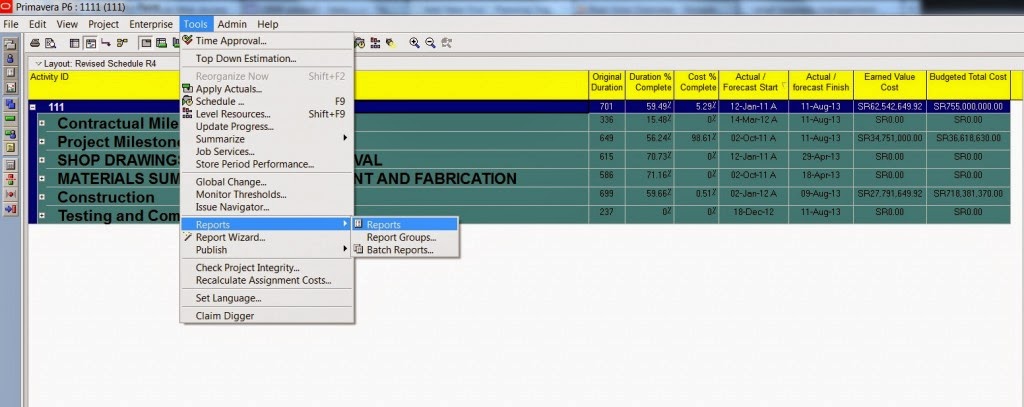Click the Zoom to Best Fit icon
This screenshot has width=1024, height=407.
[447, 43]
